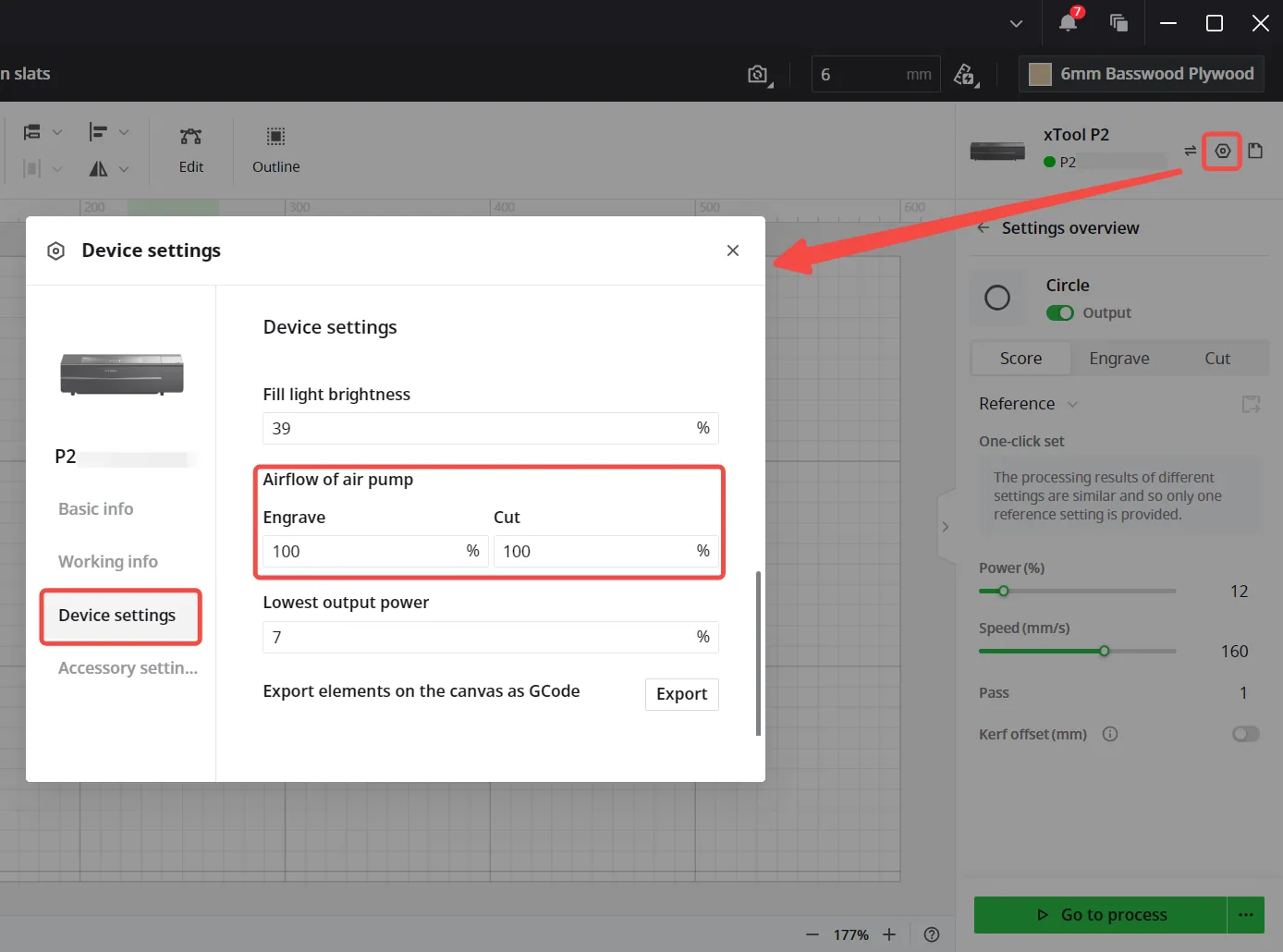Screen dimensions: 1283x952
Task: Click the Export GCode button
Action: 681,694
